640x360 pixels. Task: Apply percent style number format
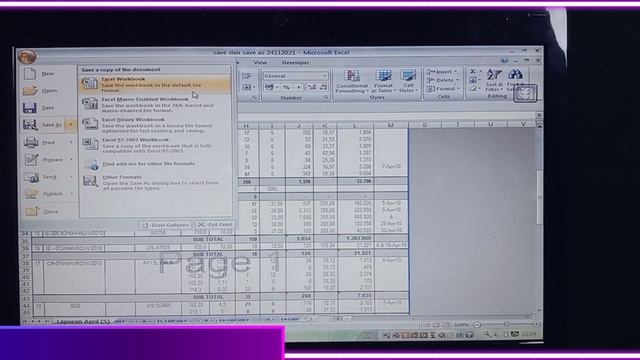287,87
